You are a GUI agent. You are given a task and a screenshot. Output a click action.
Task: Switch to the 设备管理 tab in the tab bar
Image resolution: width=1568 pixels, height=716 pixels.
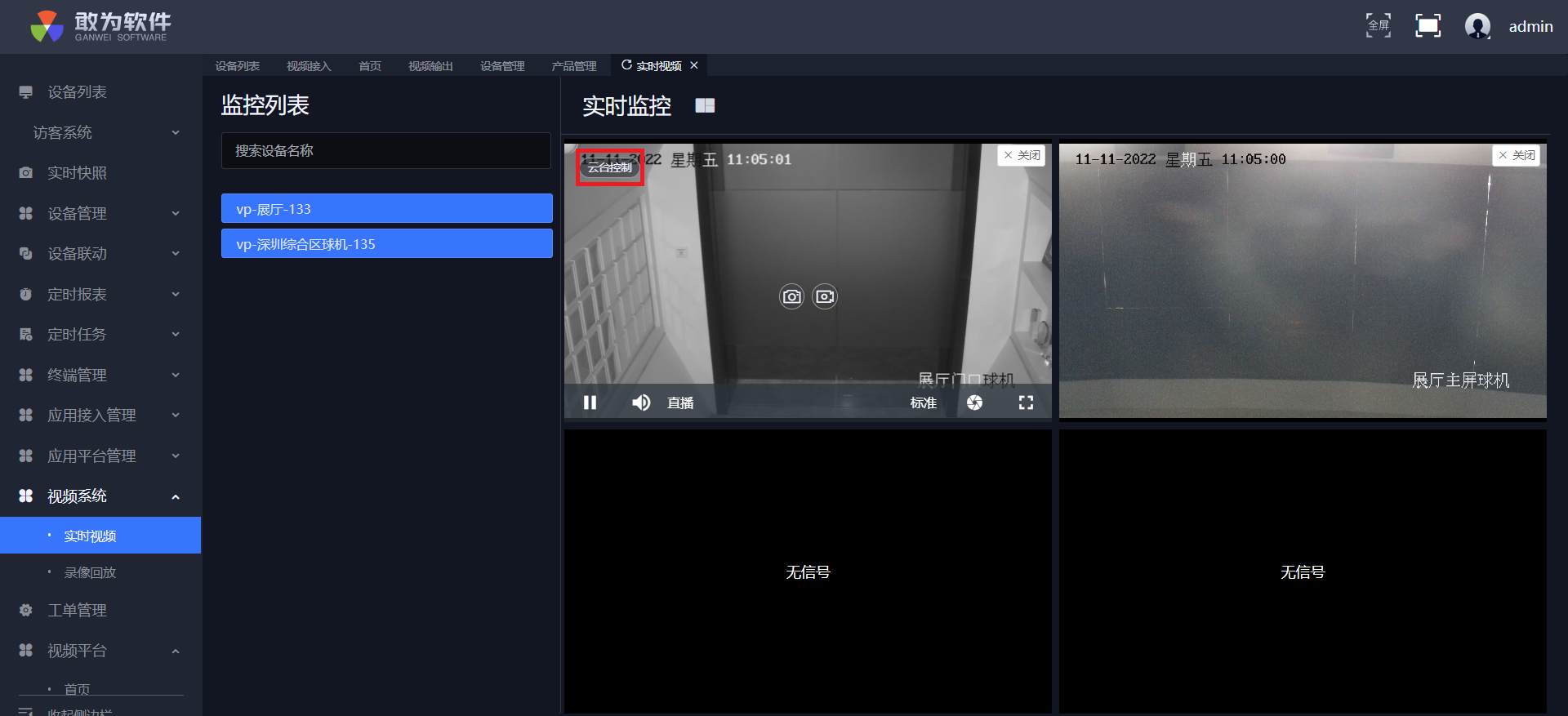coord(502,66)
